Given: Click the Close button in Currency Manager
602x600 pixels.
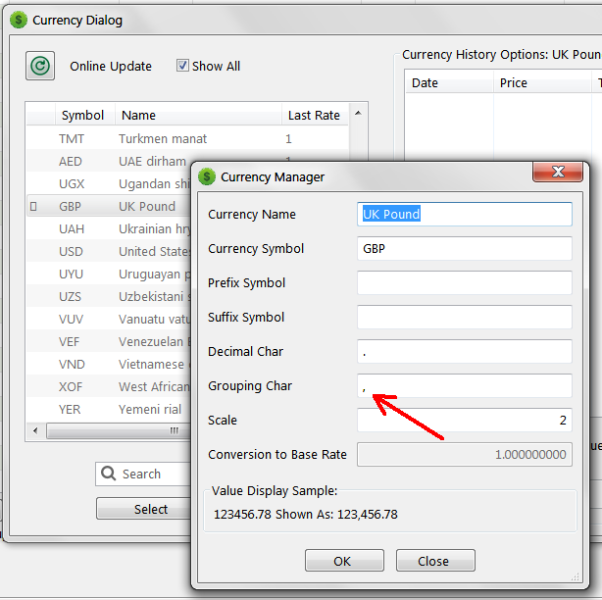Looking at the screenshot, I should pos(433,561).
